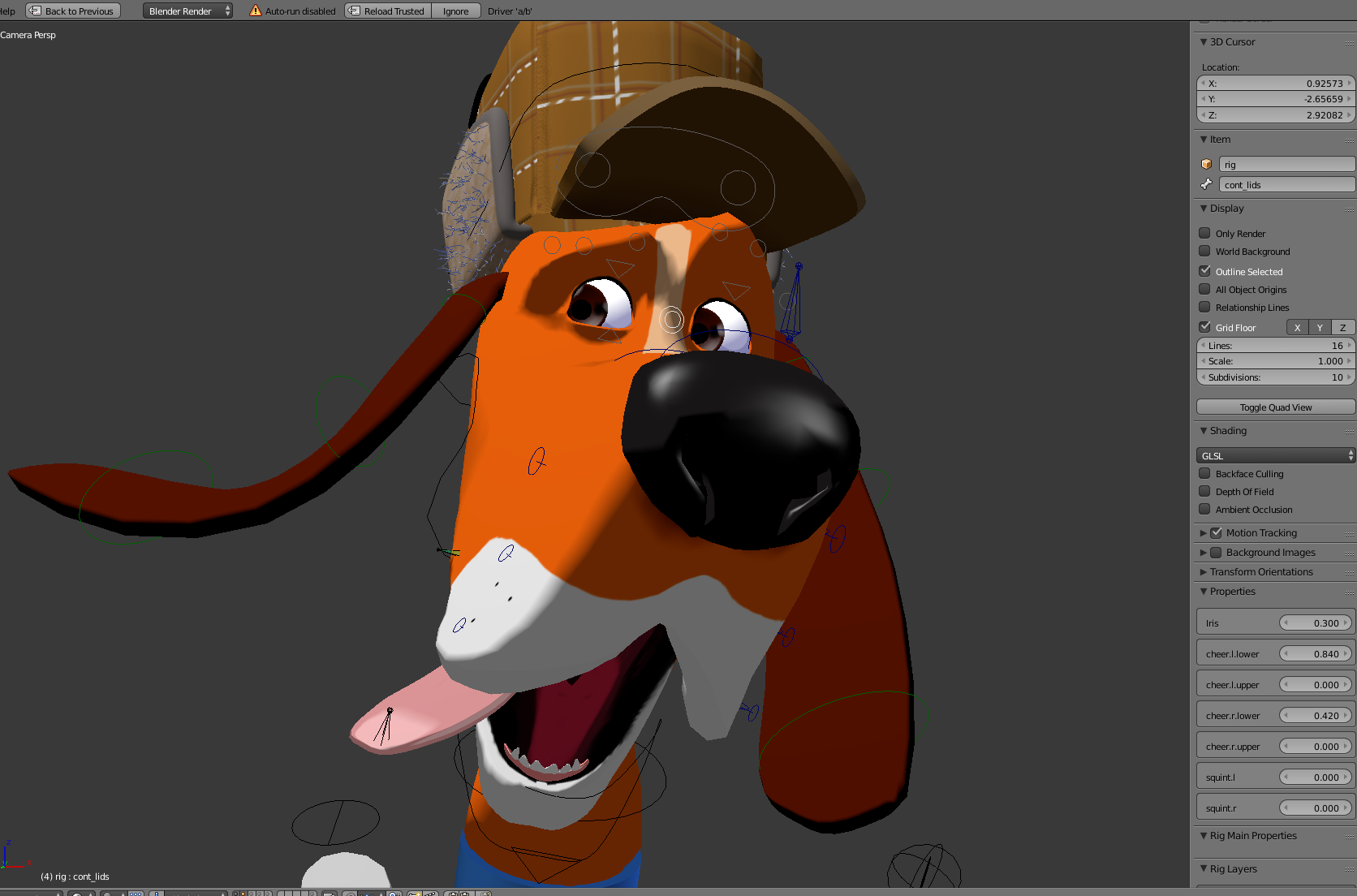Screen dimensions: 1357x896
Task: Adjust the squint.r slider
Action: (1316, 808)
